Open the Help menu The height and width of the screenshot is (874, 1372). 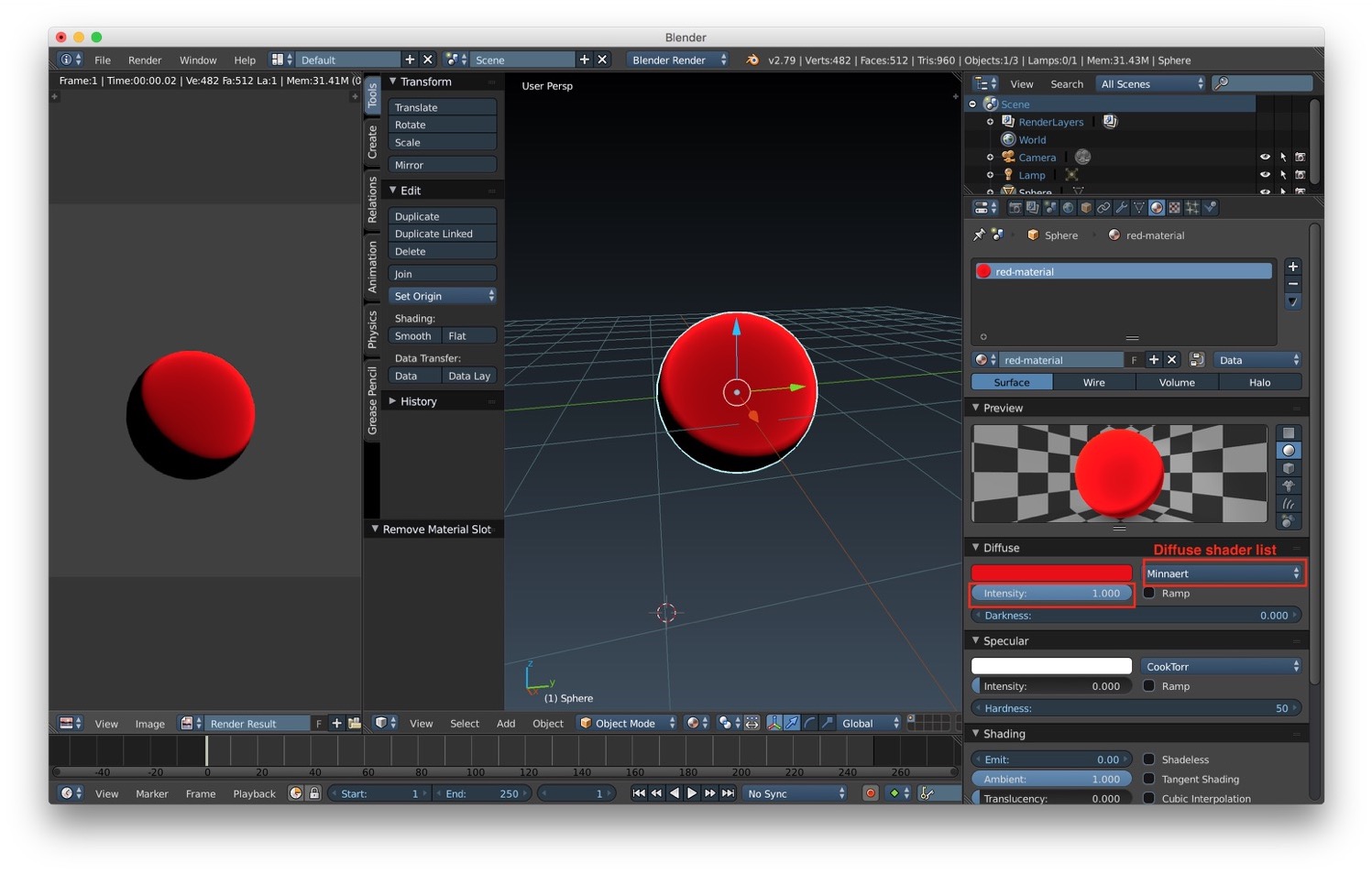pos(245,60)
